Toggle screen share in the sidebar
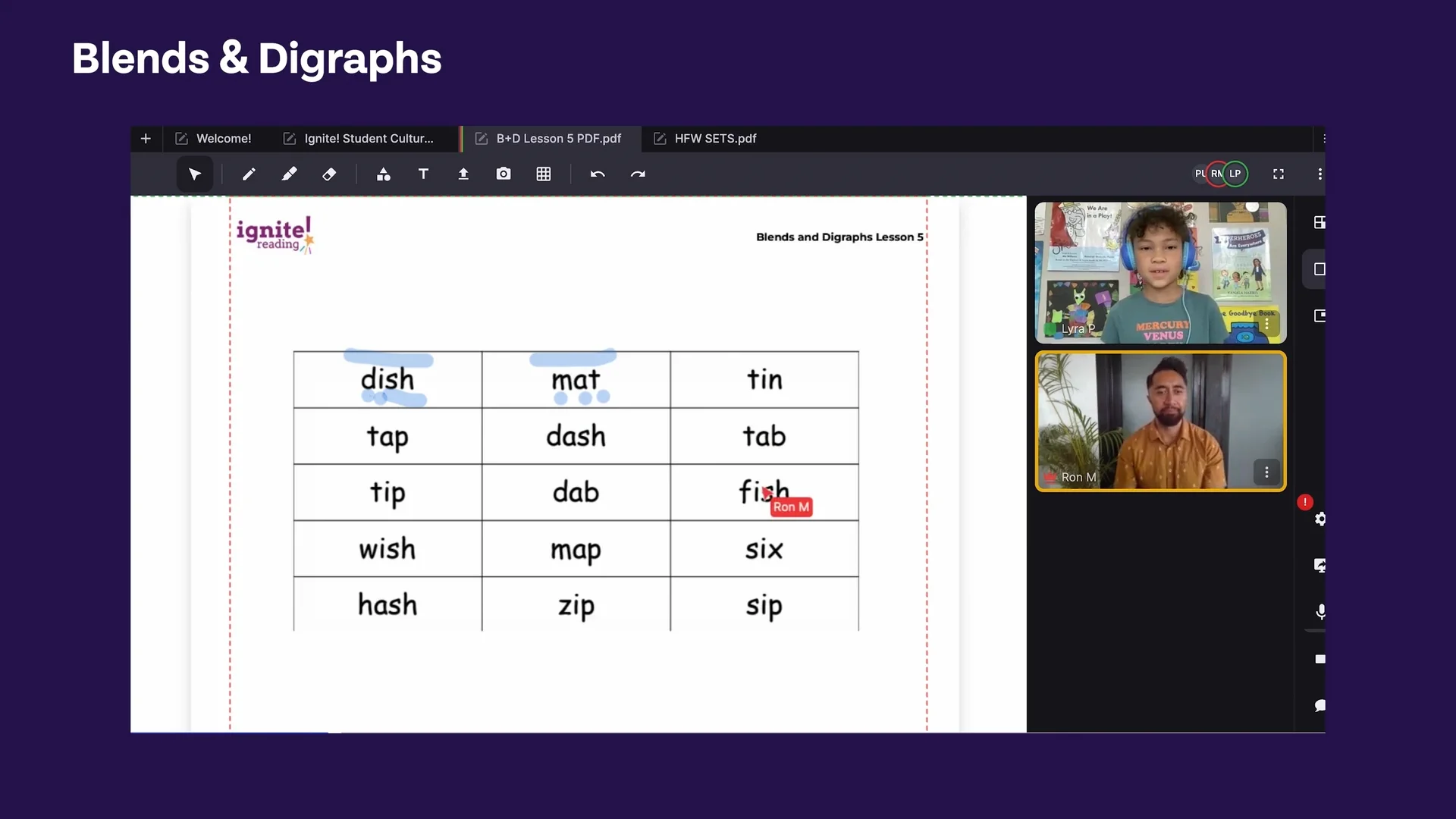Viewport: 1456px width, 819px height. [x=1321, y=565]
